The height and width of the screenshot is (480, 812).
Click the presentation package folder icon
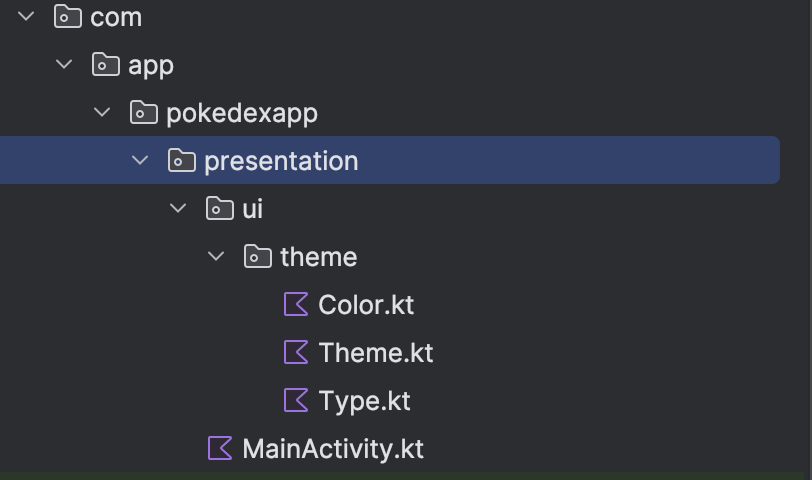pyautogui.click(x=182, y=160)
